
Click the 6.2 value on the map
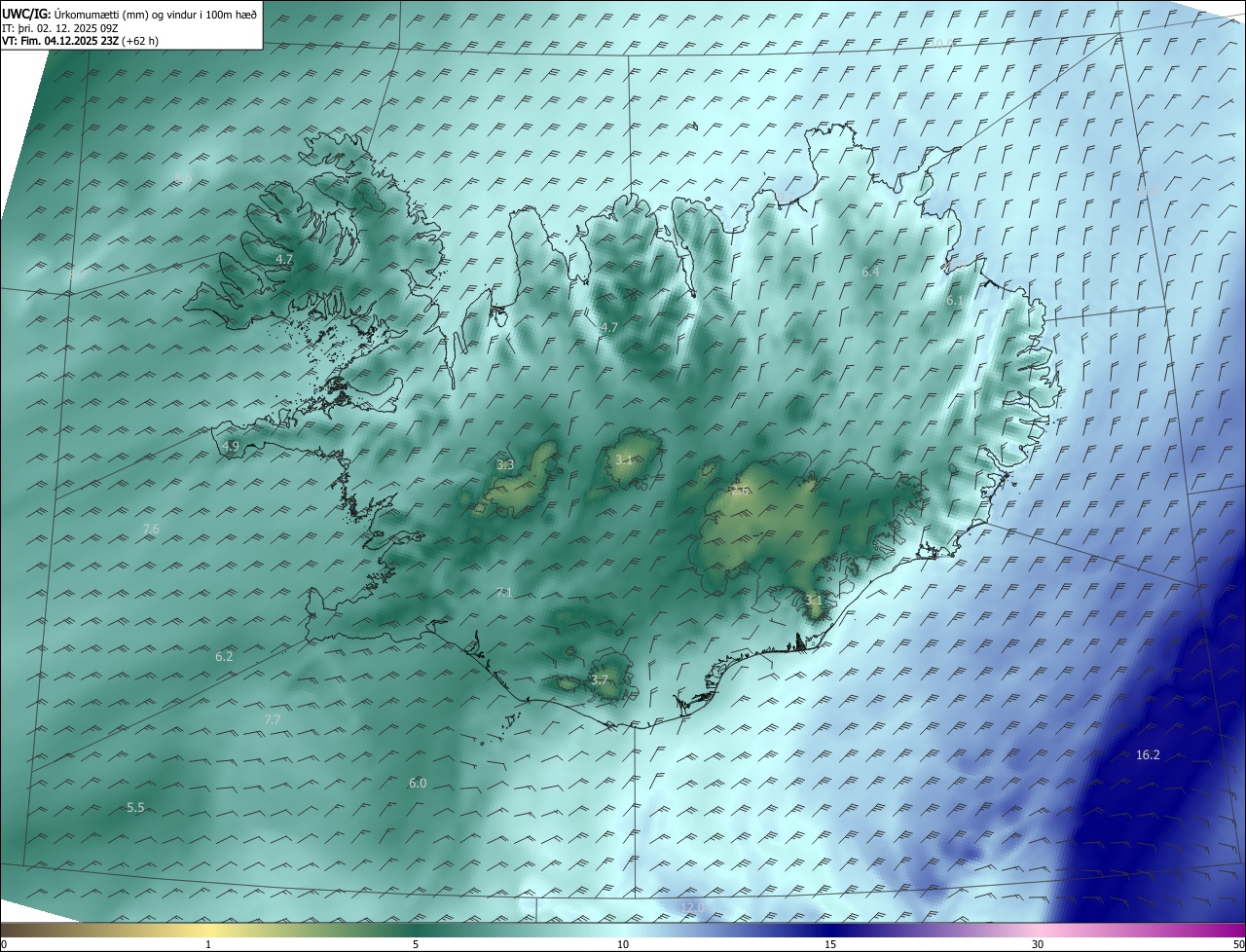pos(224,656)
